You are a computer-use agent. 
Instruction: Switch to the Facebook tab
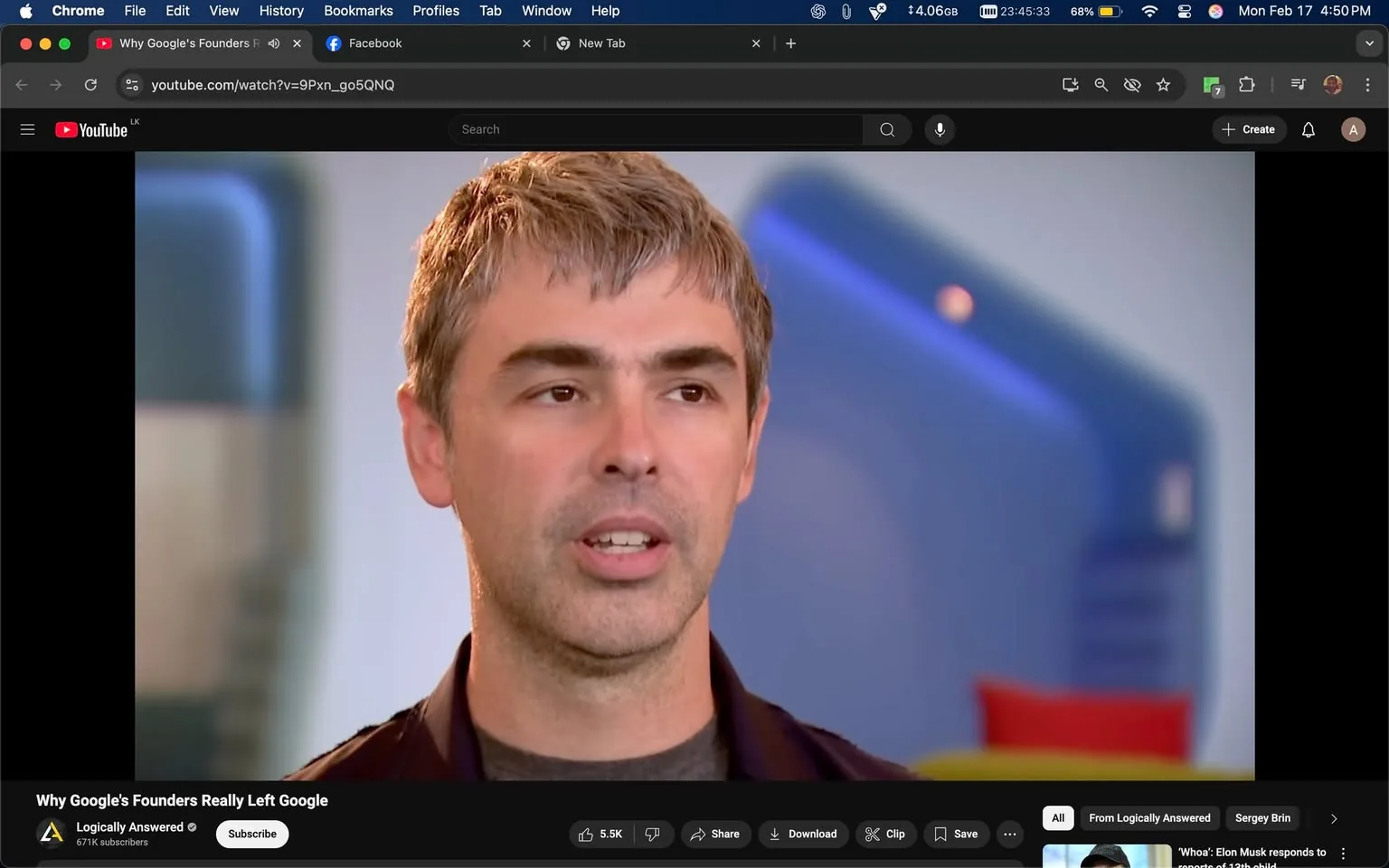click(x=375, y=43)
